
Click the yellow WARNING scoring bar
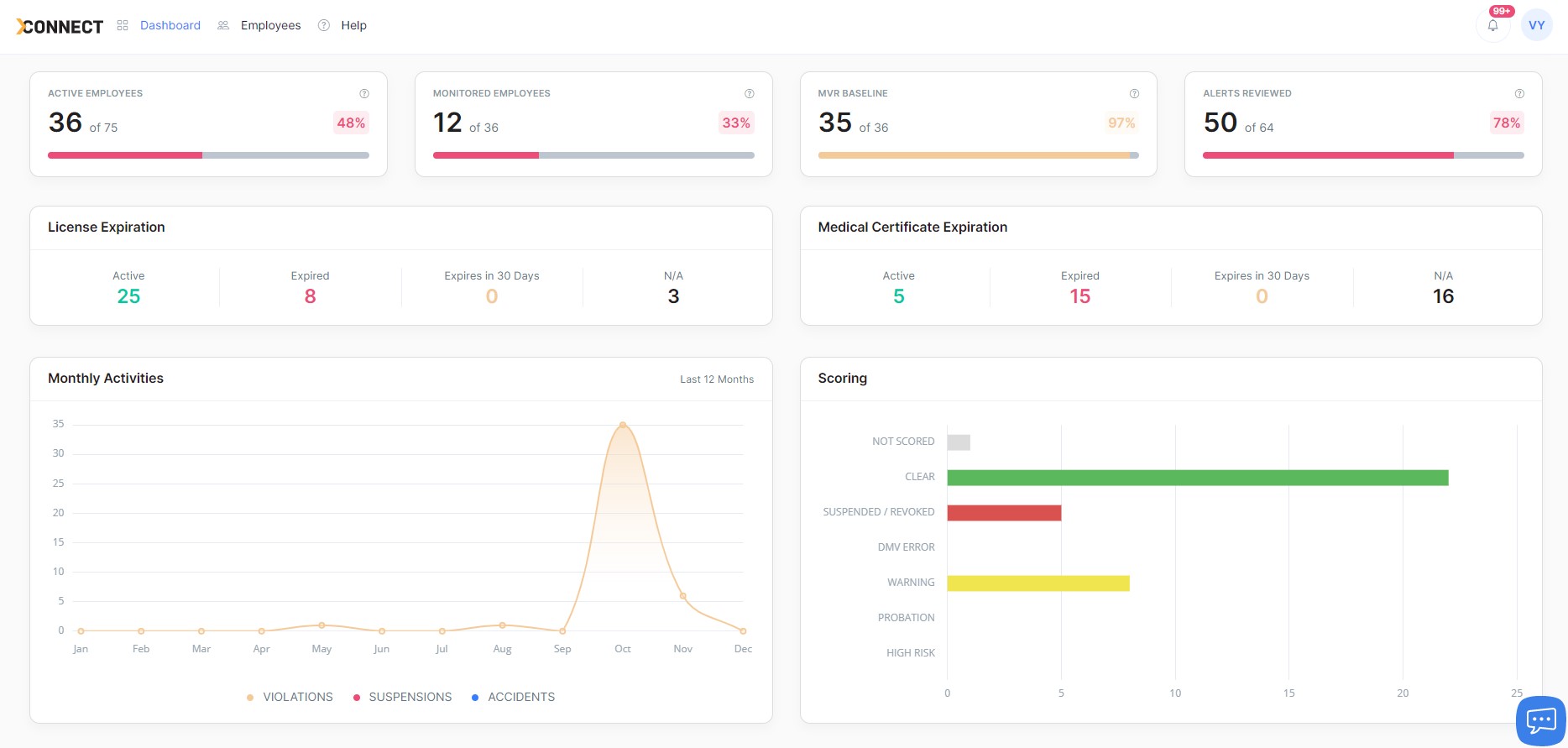point(1038,583)
